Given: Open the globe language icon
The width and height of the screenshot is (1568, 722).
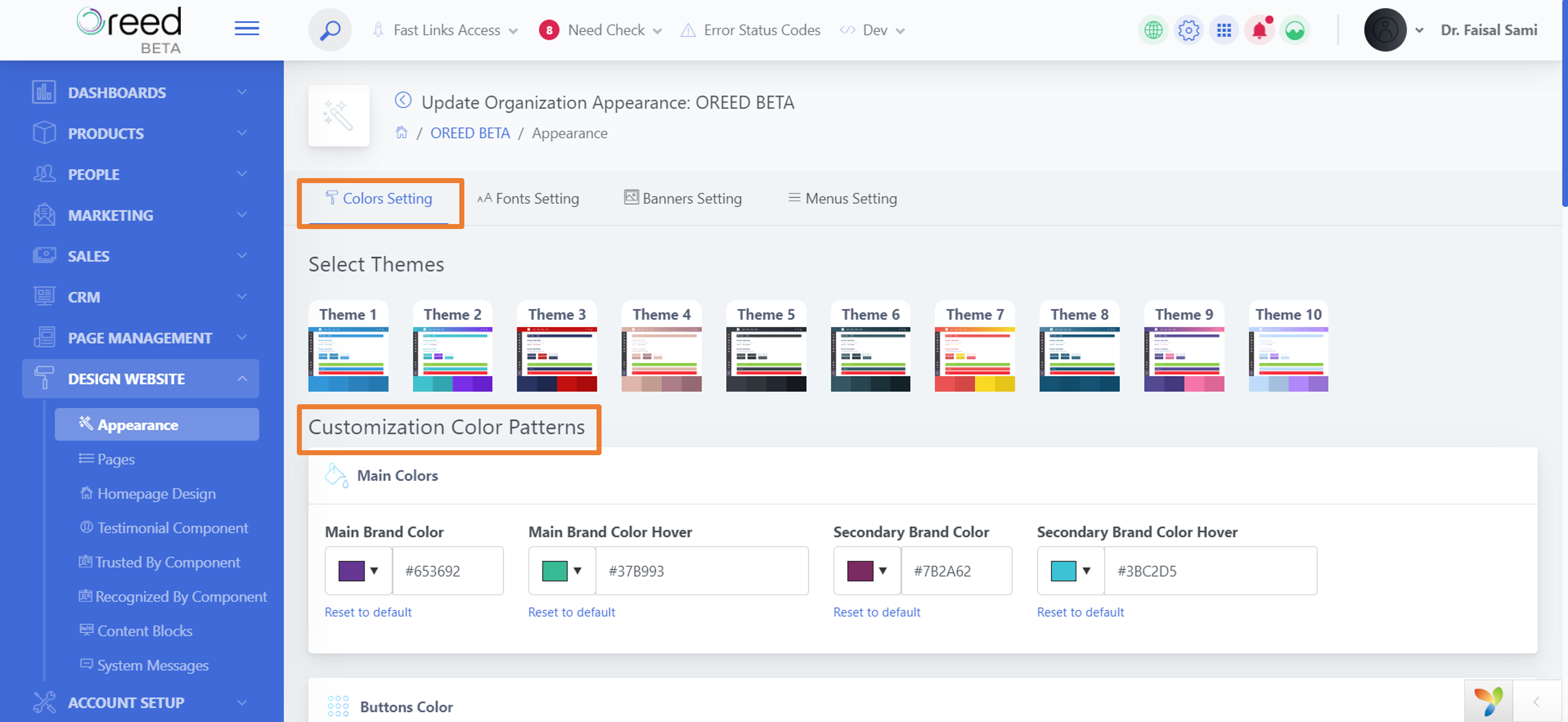Looking at the screenshot, I should (x=1153, y=30).
